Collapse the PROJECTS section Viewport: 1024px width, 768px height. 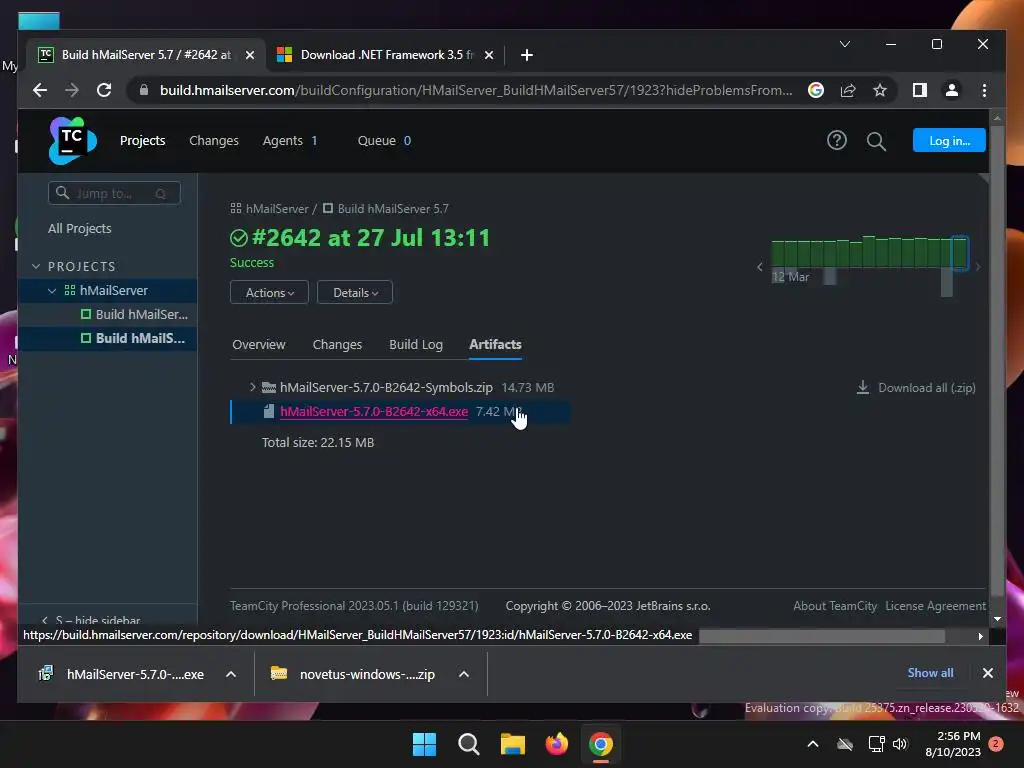36,266
